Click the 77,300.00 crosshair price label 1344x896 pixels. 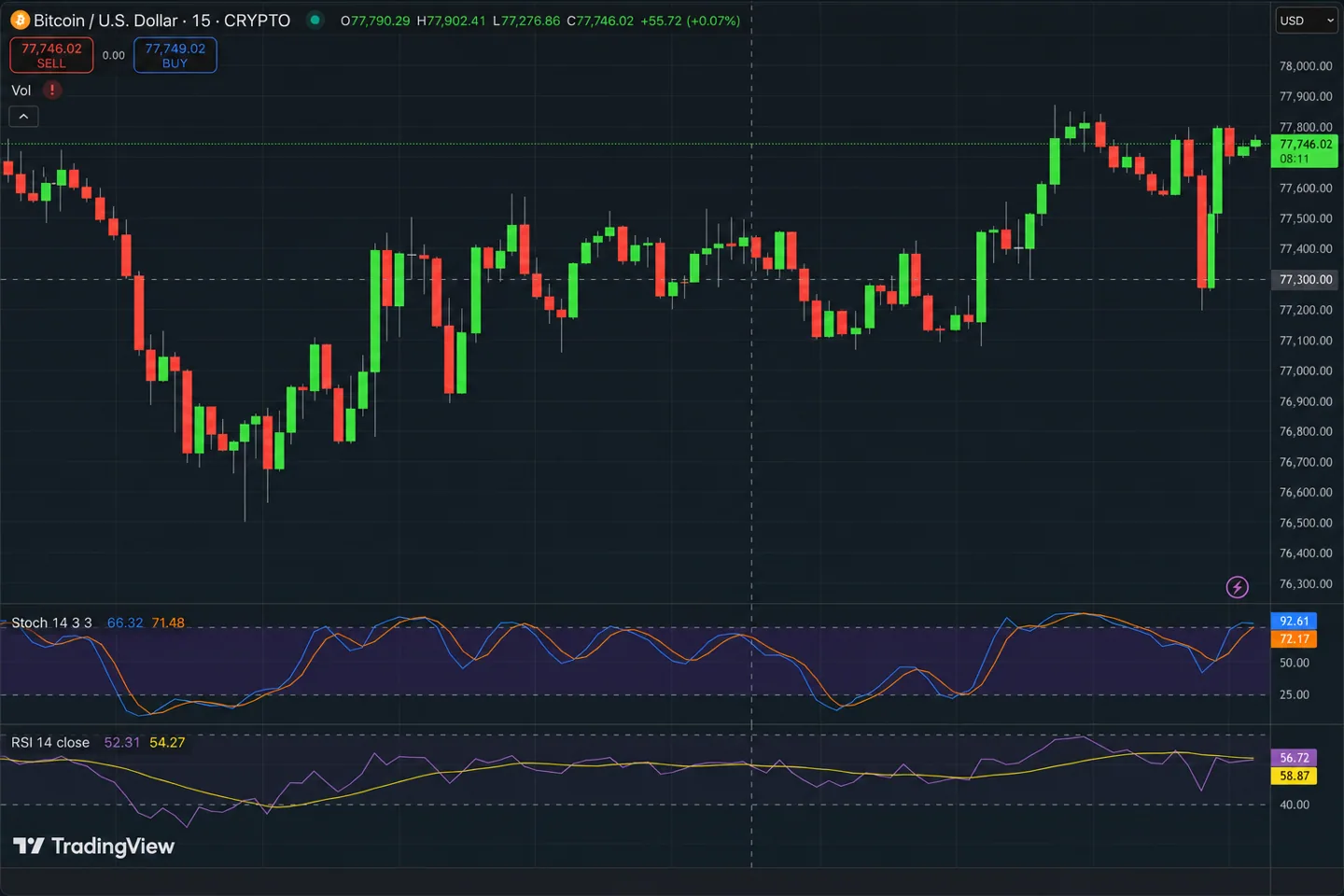(x=1305, y=279)
